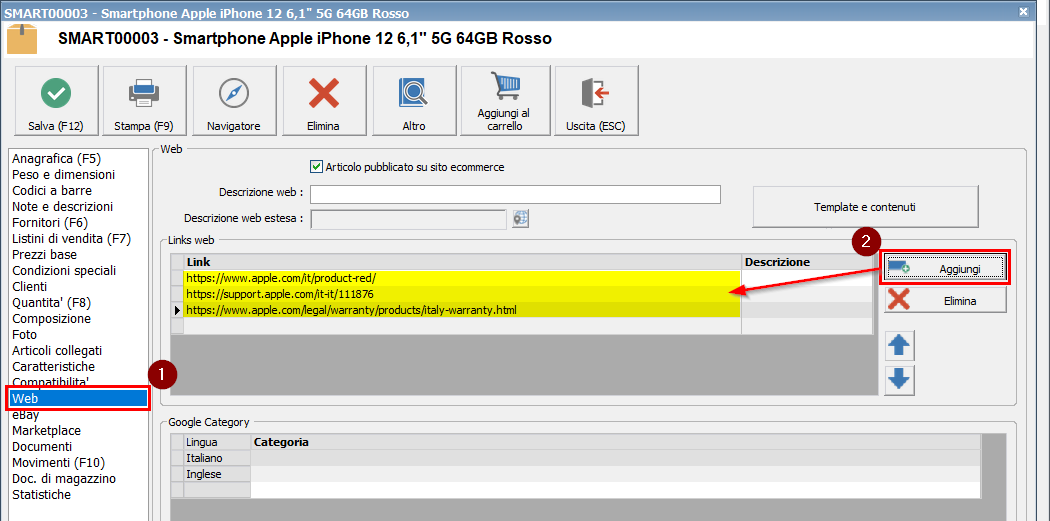The height and width of the screenshot is (521, 1050).
Task: Show the Articoli collegati section
Action: coord(57,350)
